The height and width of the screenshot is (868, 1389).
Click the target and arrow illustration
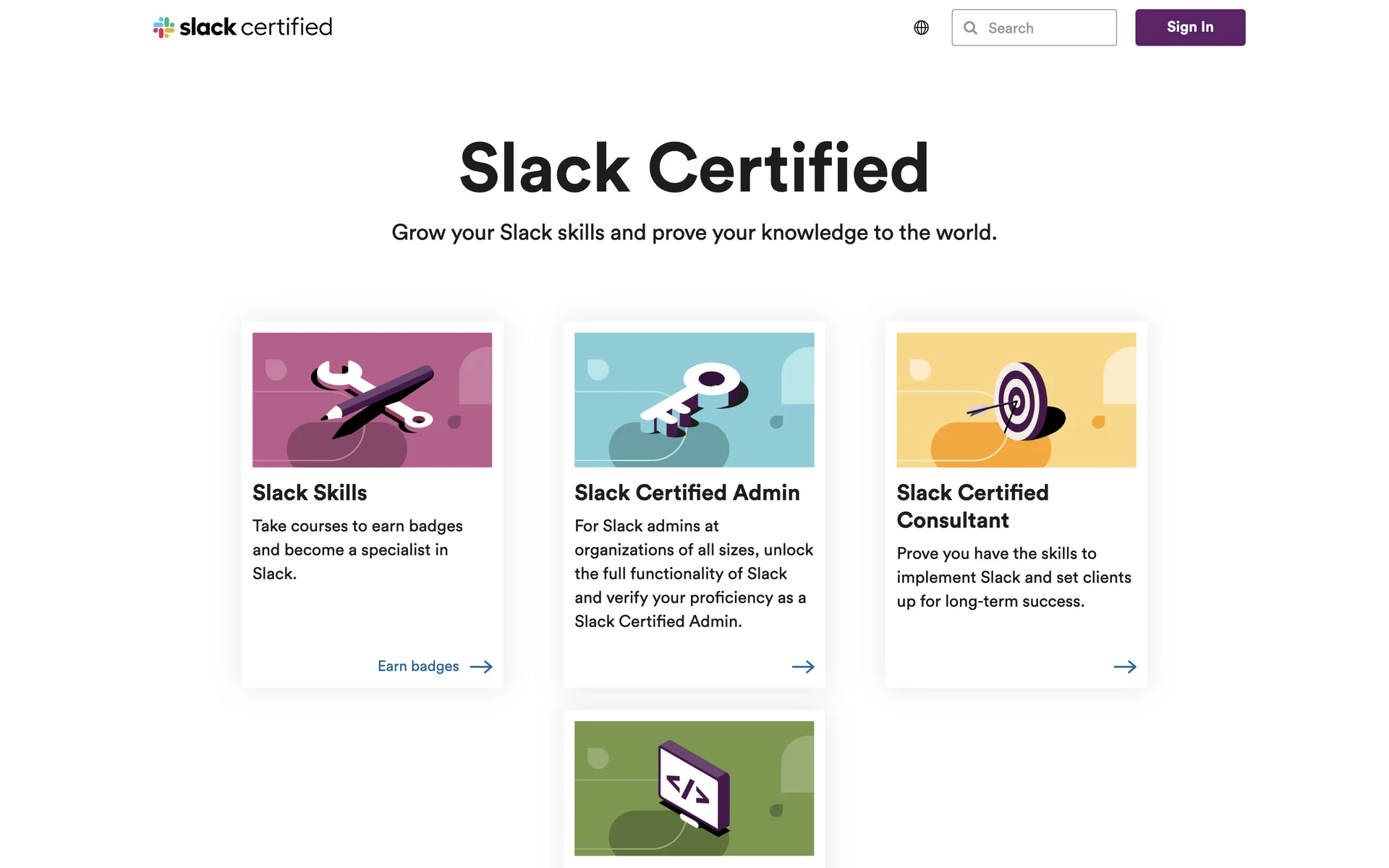(x=1016, y=400)
